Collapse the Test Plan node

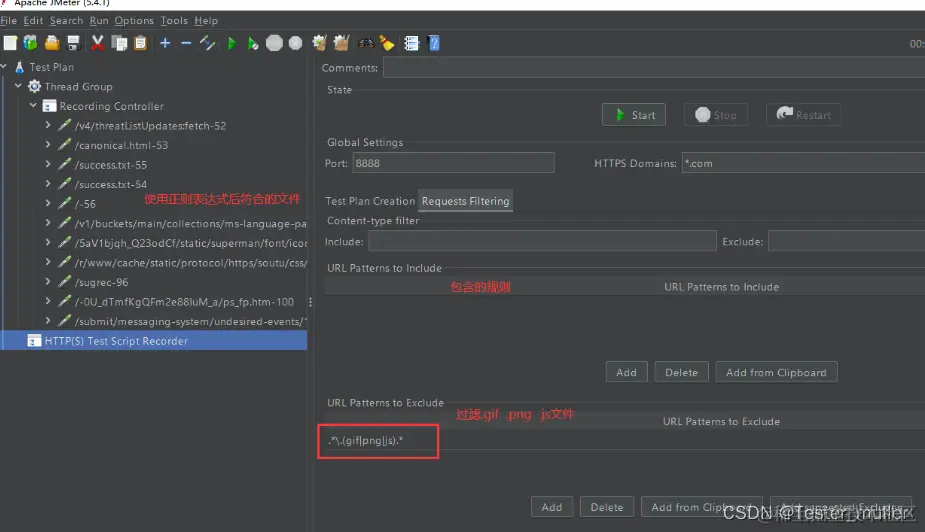[4, 67]
